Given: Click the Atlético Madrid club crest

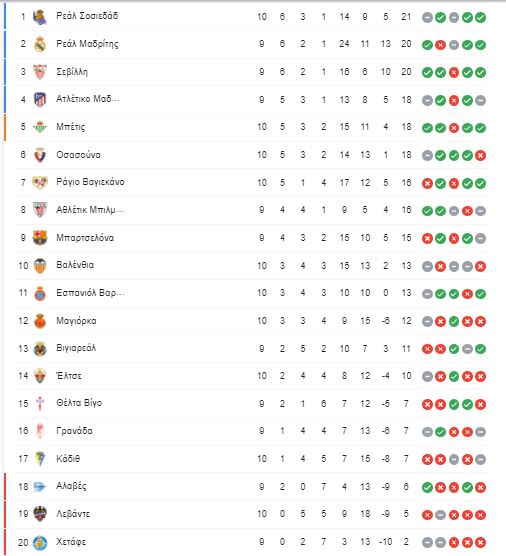Looking at the screenshot, I should point(40,100).
